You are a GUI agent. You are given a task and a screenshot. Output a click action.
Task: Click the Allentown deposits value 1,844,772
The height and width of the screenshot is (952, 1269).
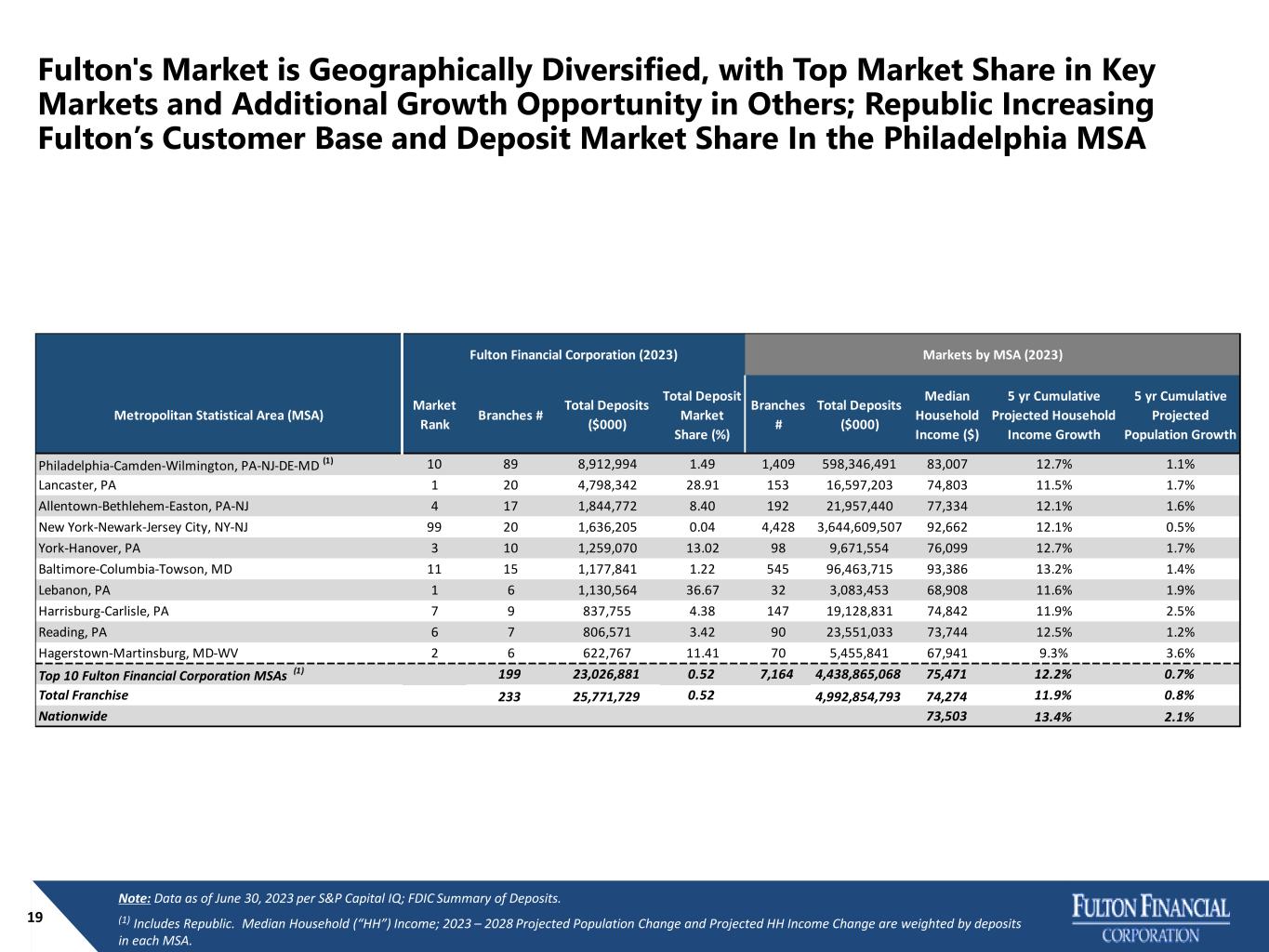tap(607, 506)
